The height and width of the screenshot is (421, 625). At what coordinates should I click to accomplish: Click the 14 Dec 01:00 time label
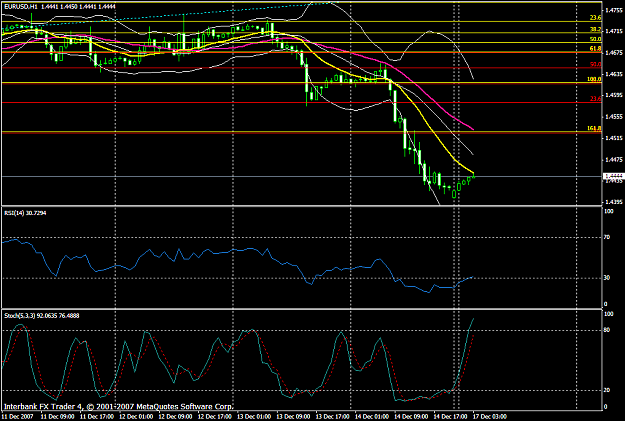[370, 416]
